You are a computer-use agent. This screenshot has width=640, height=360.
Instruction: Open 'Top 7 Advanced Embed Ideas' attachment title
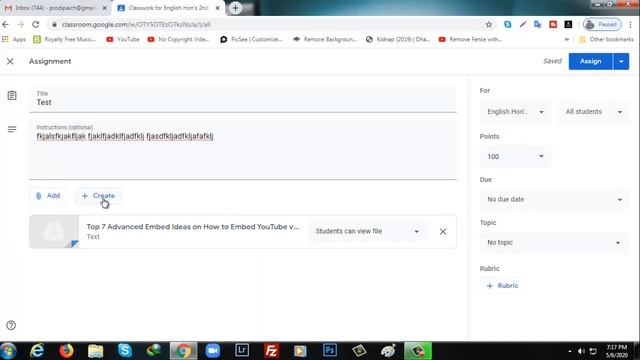[193, 227]
